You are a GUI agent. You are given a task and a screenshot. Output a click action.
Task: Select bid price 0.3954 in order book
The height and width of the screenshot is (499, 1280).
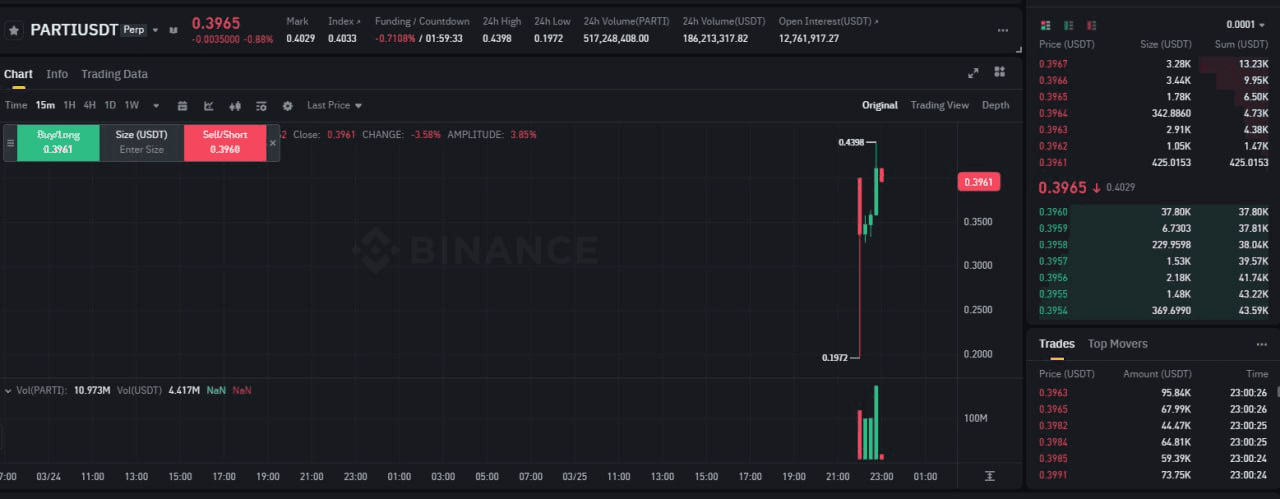point(1053,310)
